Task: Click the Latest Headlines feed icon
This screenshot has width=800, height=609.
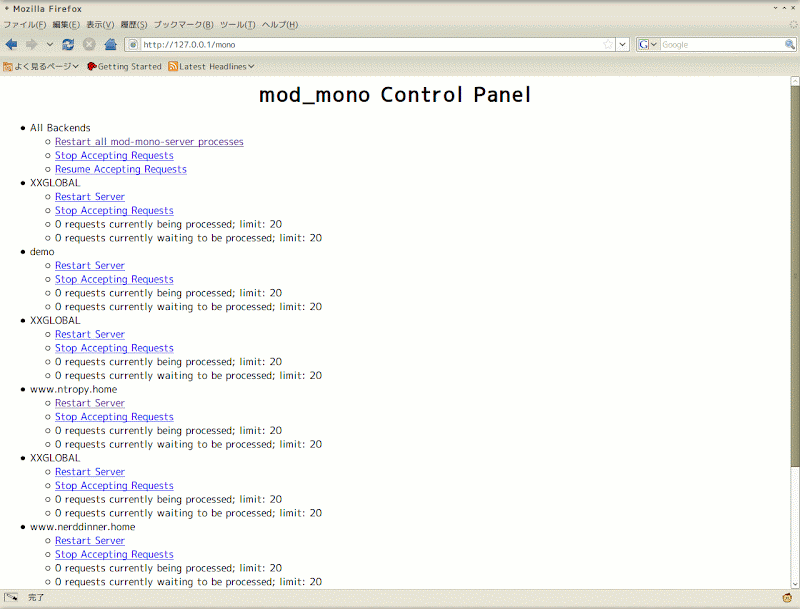Action: 174,65
